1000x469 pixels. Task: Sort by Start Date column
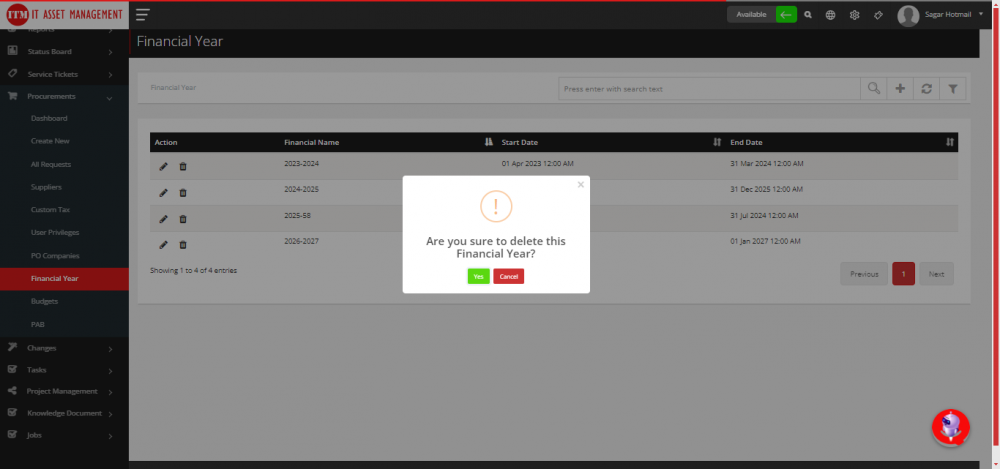717,142
